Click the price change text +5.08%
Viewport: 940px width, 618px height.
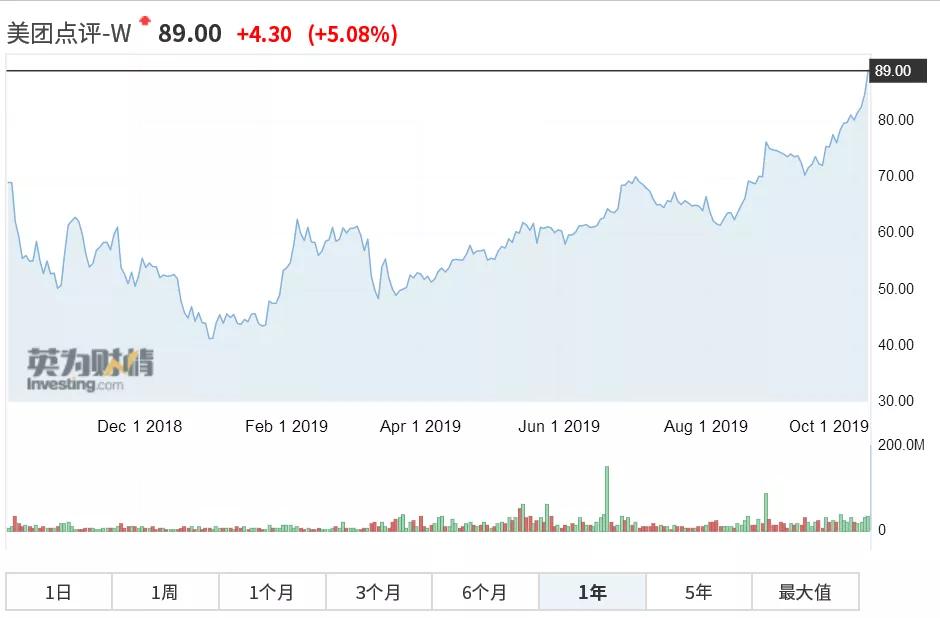coord(356,33)
